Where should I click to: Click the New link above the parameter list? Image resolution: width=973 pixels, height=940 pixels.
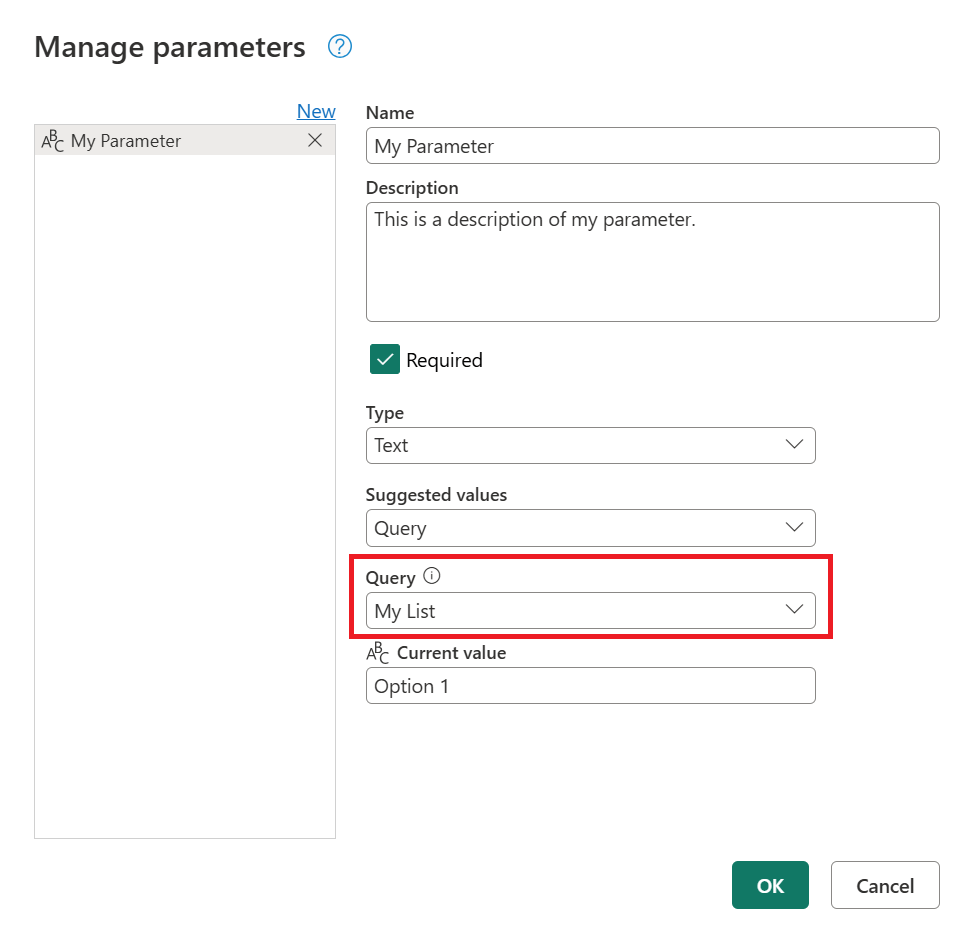[x=316, y=111]
